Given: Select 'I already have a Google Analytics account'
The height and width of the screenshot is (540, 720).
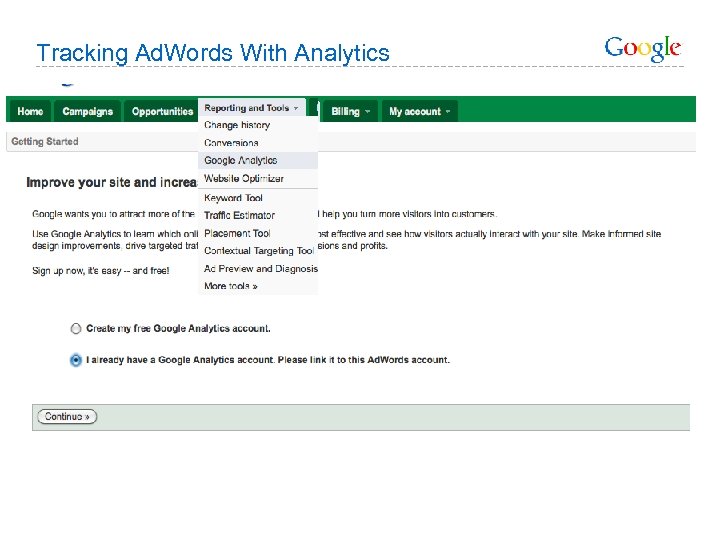Looking at the screenshot, I should pyautogui.click(x=76, y=360).
